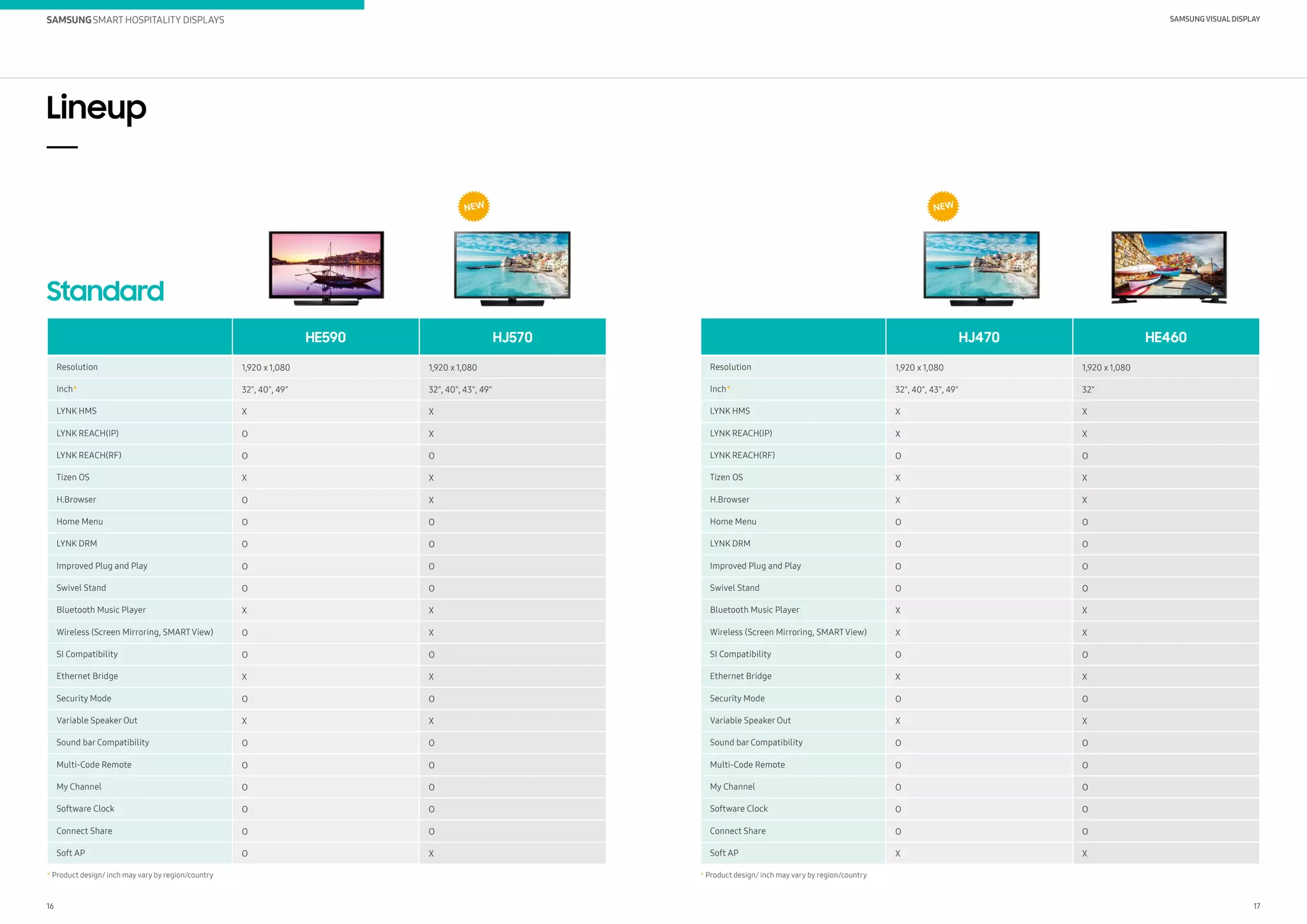Click the teal Standard section title
This screenshot has width=1307, height=924.
pos(105,291)
